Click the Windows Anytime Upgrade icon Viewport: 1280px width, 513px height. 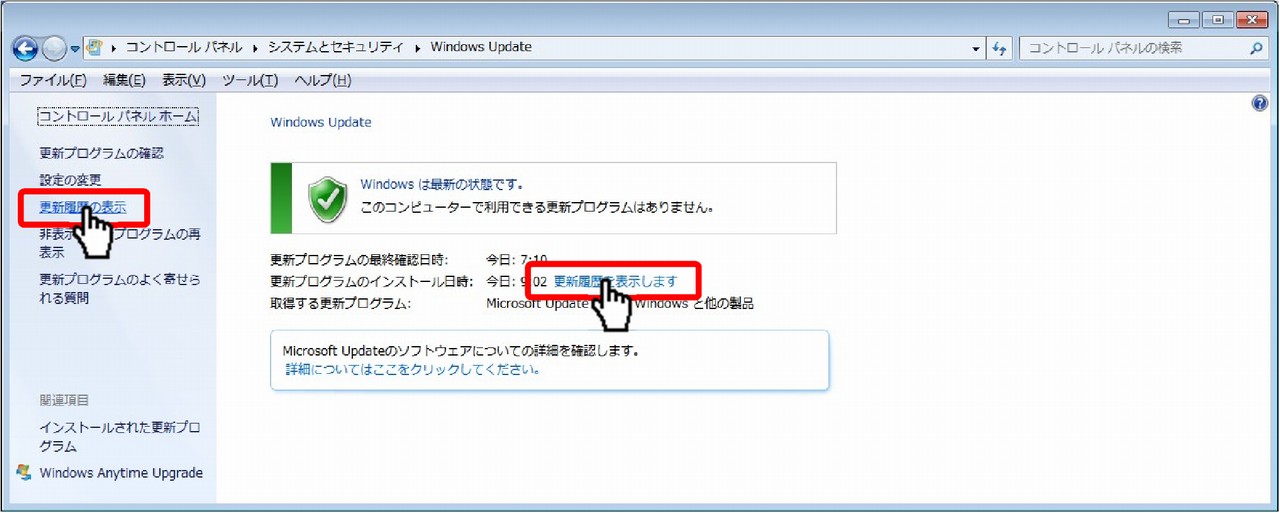(x=25, y=472)
